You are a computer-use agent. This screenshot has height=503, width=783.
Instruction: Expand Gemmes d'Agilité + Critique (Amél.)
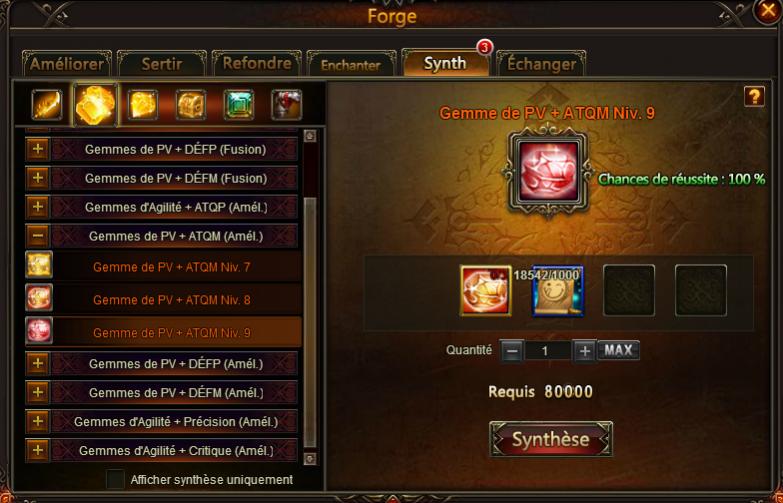coord(37,450)
